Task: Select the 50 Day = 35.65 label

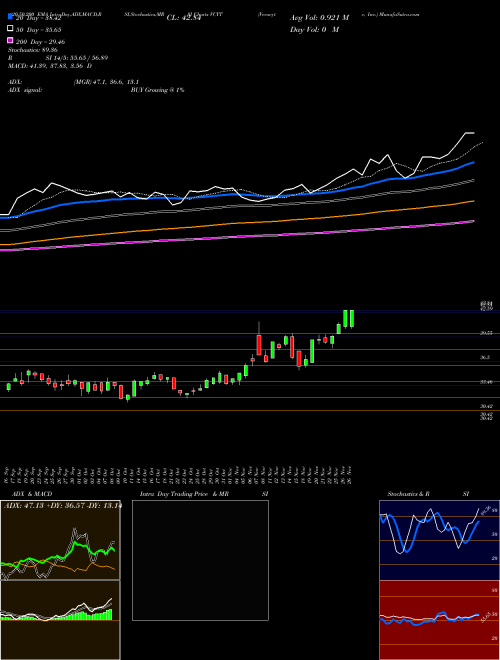Action: point(39,30)
